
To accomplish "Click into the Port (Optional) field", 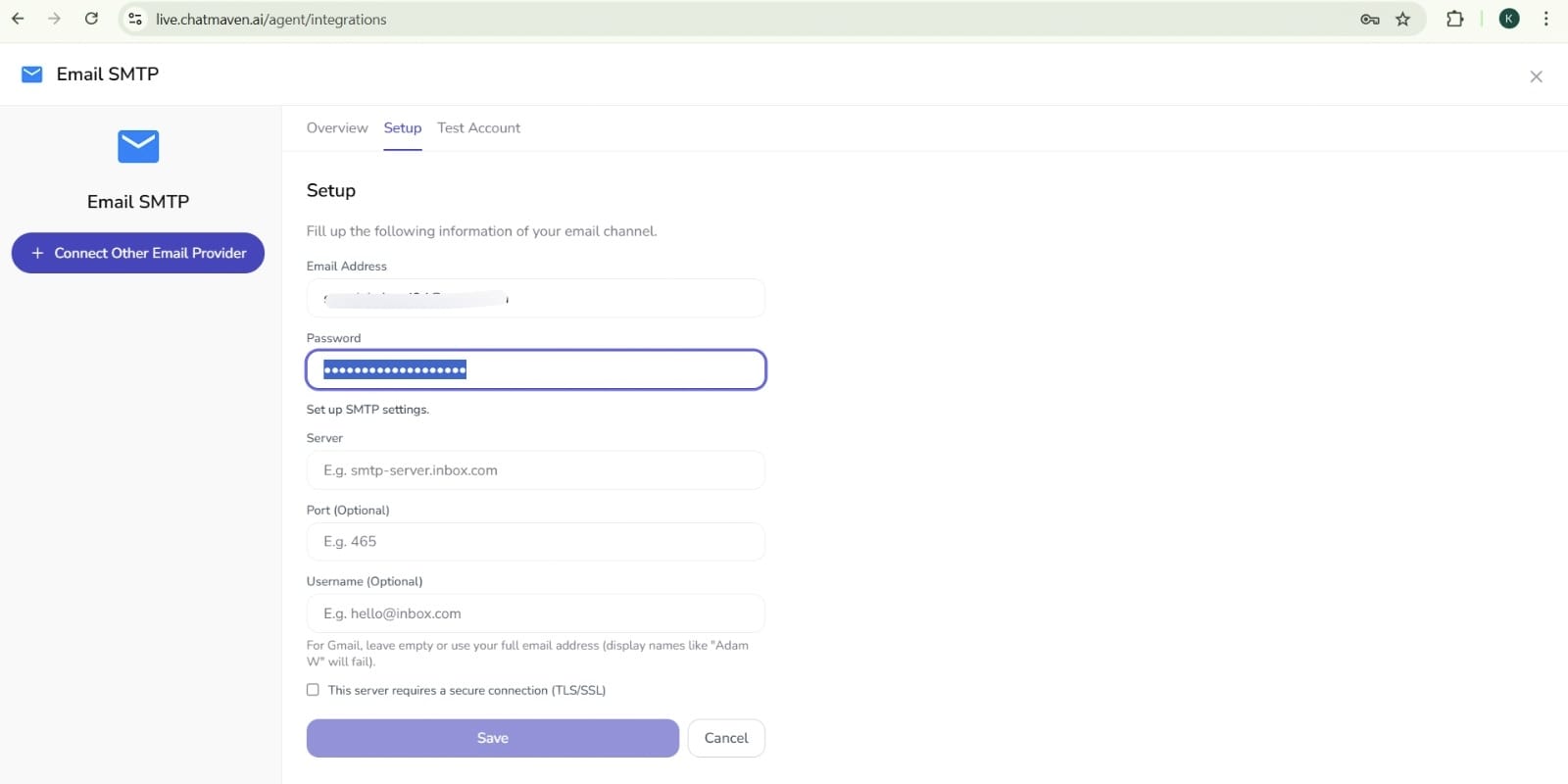I will (x=535, y=542).
